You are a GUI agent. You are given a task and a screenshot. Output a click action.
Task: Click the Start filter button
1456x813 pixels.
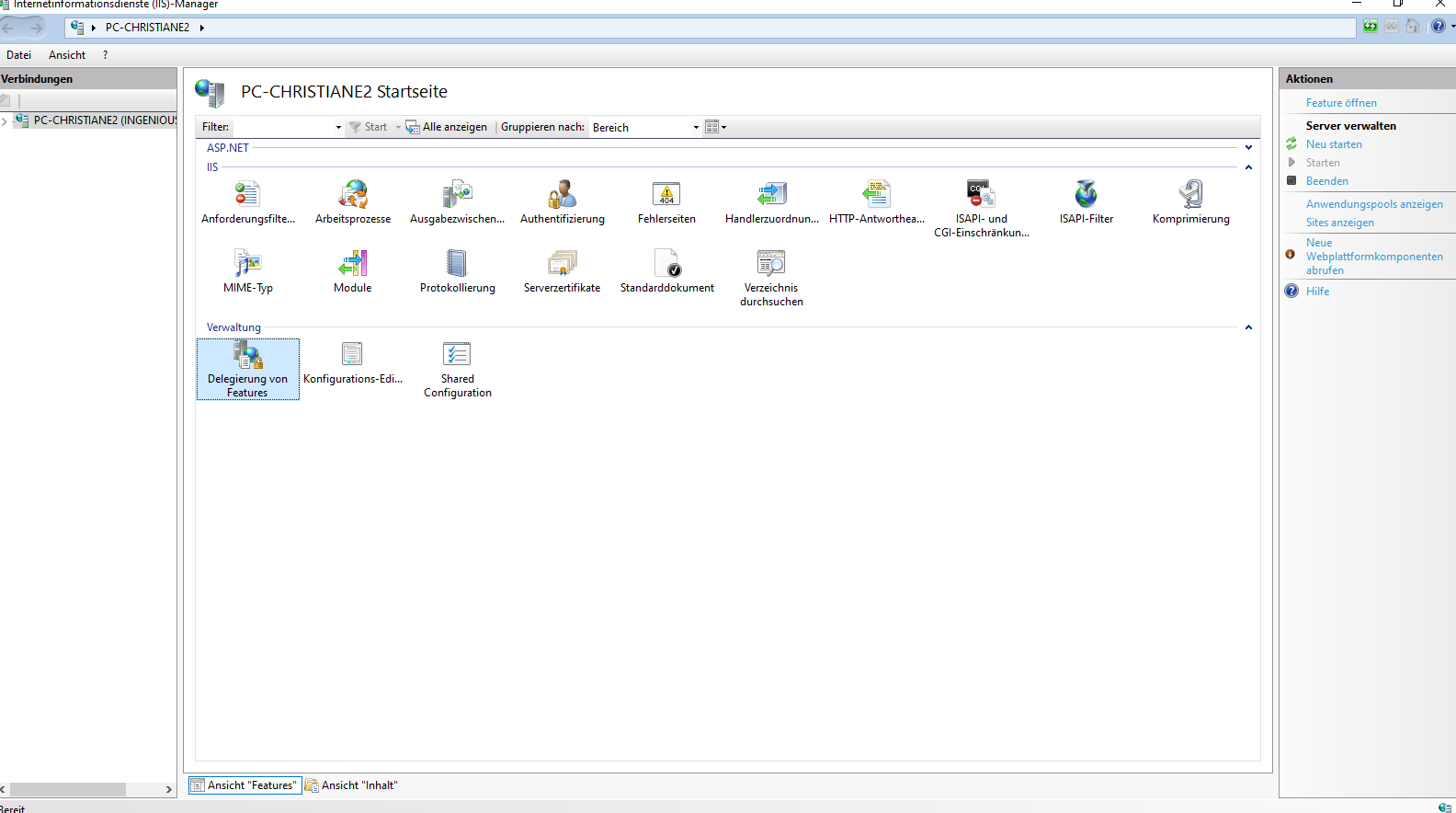(369, 128)
